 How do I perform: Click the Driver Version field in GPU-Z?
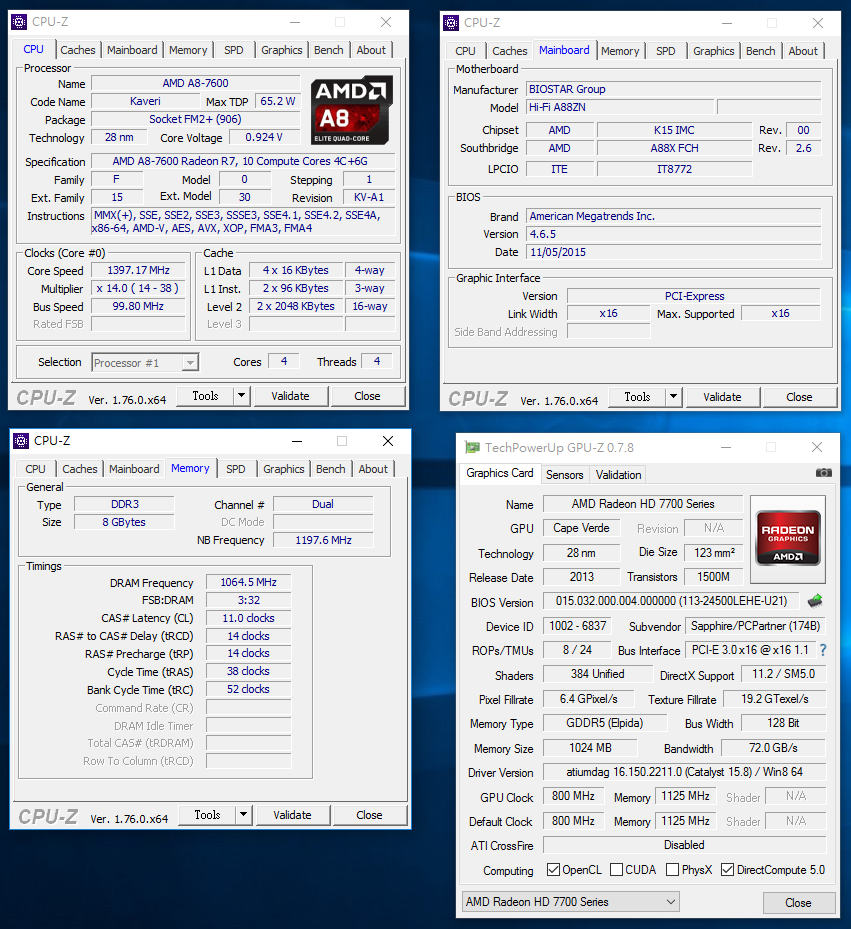point(684,772)
